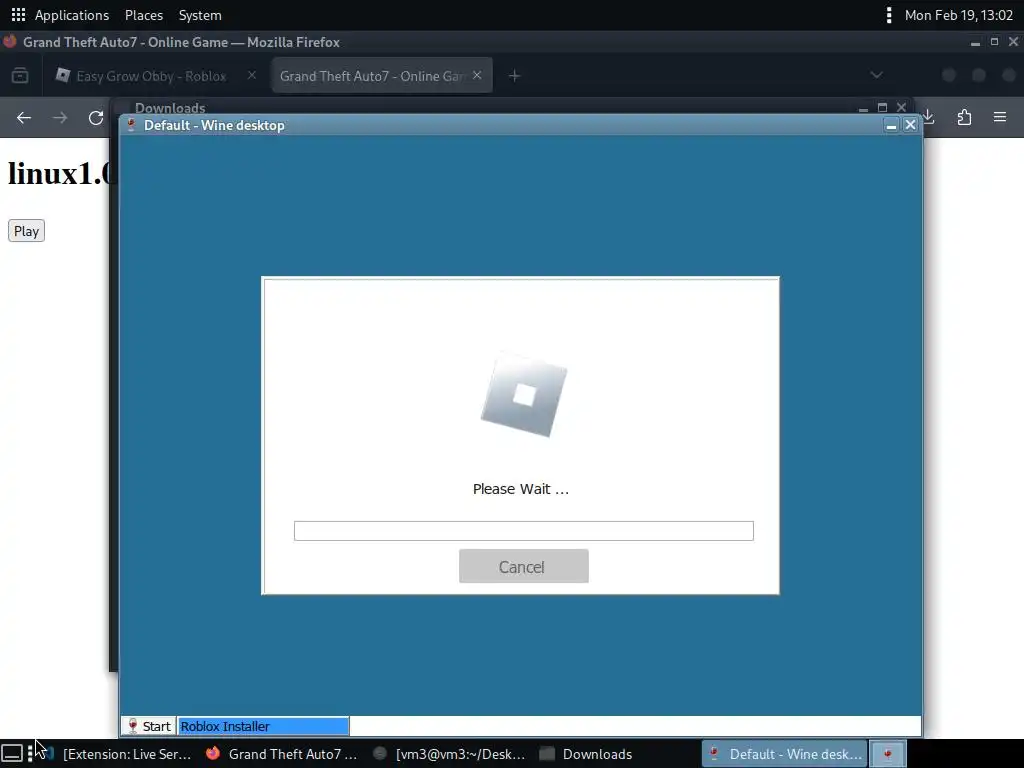This screenshot has width=1024, height=768.
Task: Click the Play button on webpage
Action: coord(26,231)
